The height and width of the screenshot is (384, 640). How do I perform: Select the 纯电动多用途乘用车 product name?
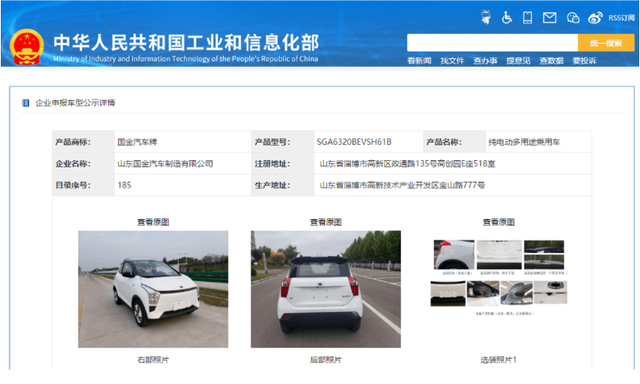coord(524,142)
